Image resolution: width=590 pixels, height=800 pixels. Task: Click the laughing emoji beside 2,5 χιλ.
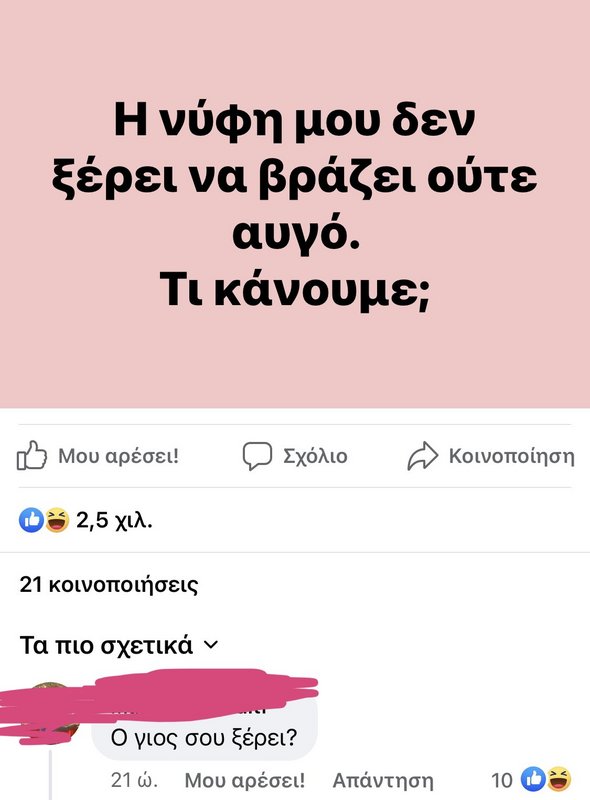pos(57,520)
